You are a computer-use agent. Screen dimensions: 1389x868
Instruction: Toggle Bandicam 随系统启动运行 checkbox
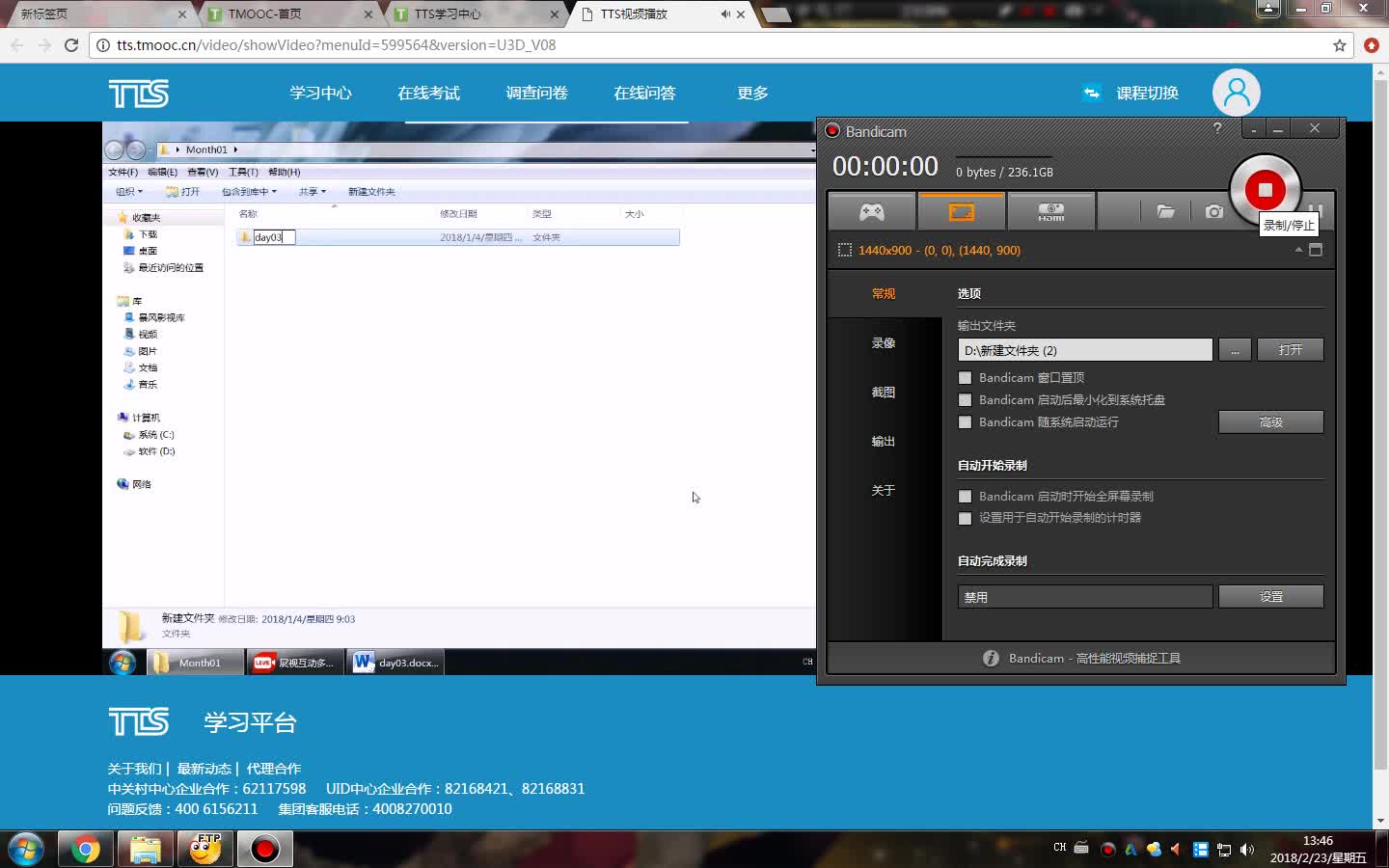pyautogui.click(x=965, y=422)
